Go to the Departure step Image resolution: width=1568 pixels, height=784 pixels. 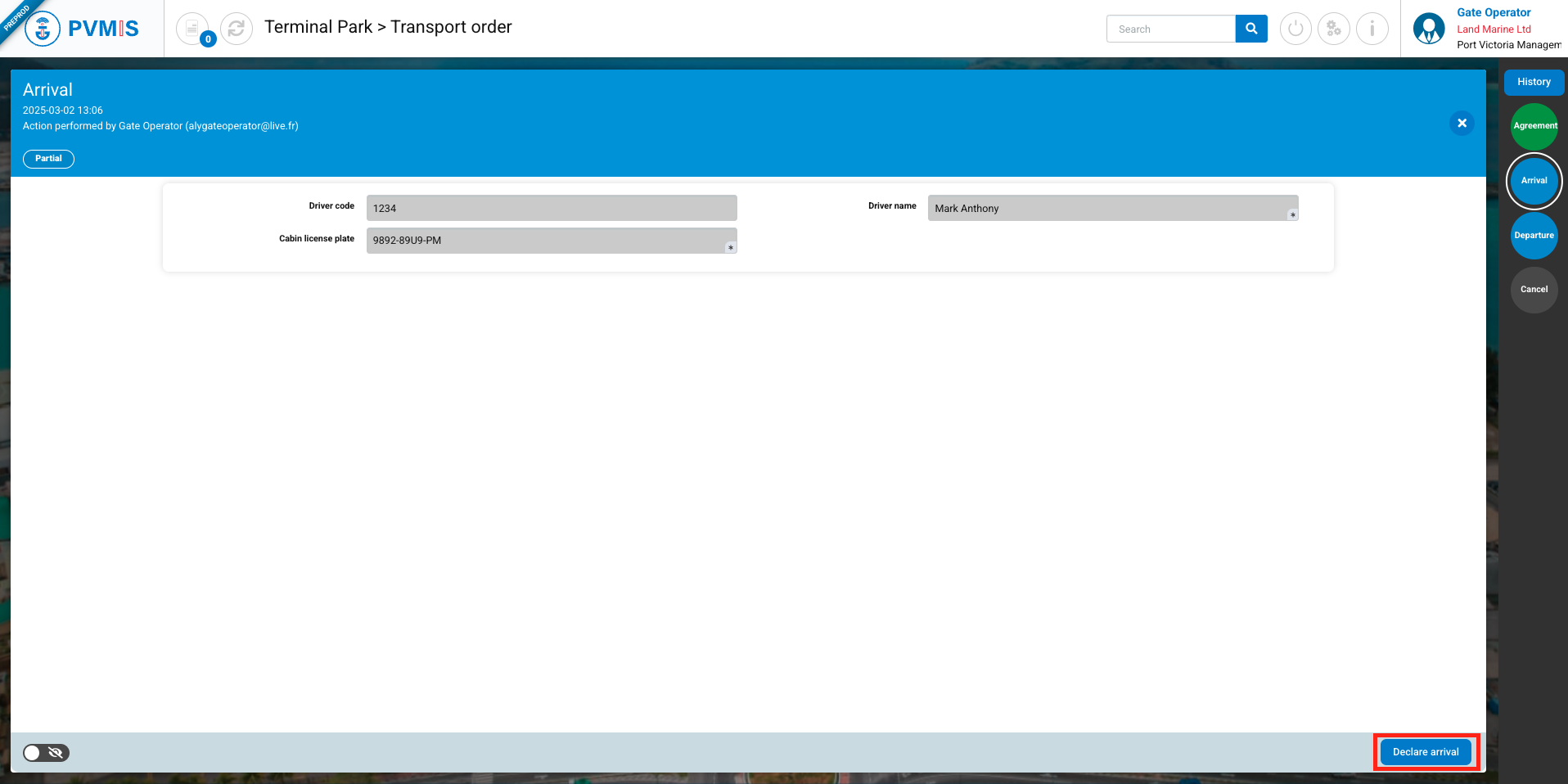point(1534,236)
